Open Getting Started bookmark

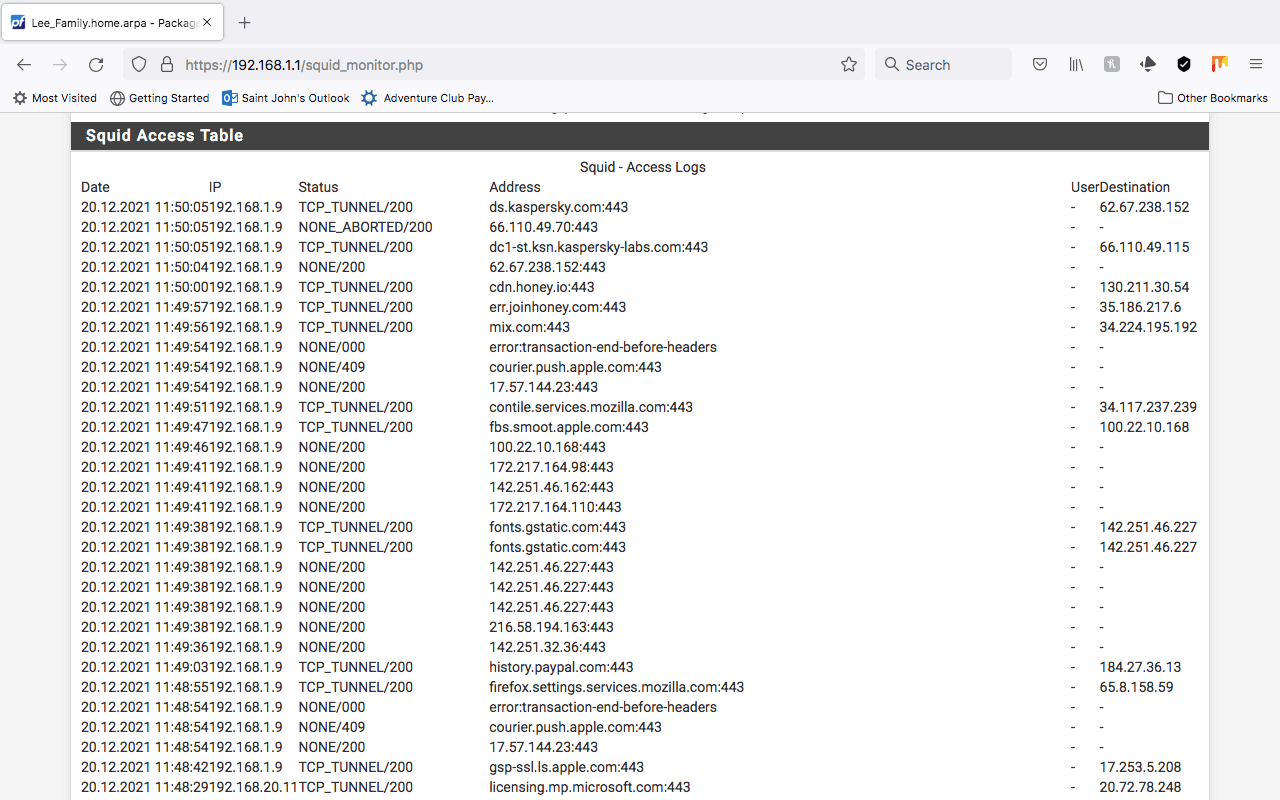click(x=160, y=98)
